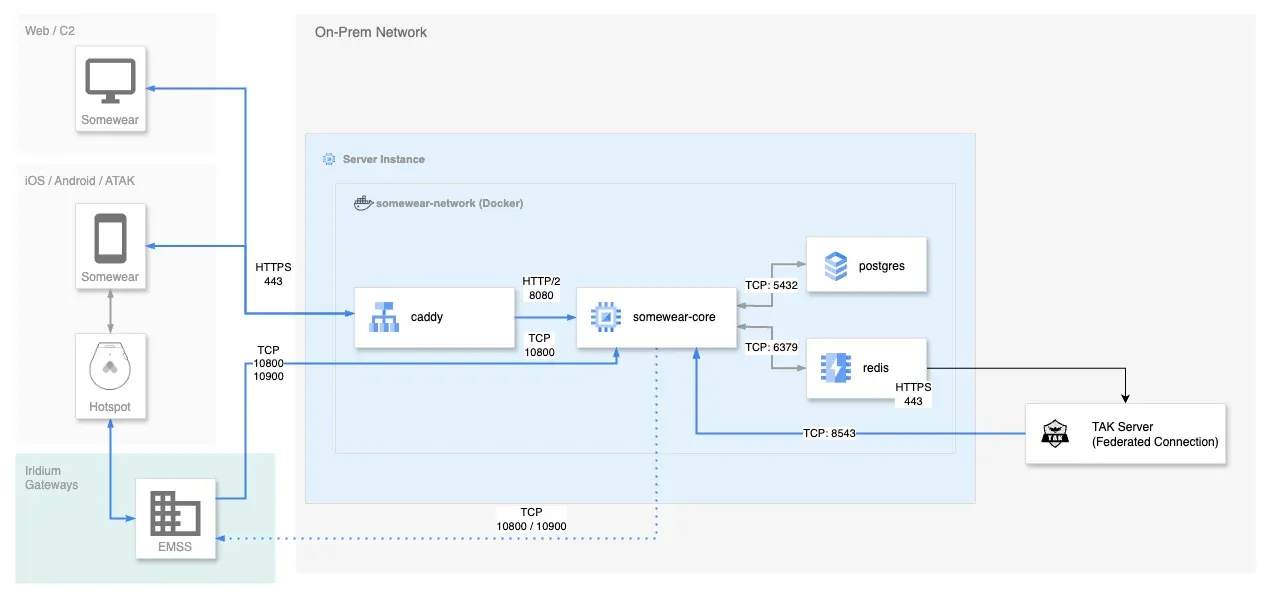Viewport: 1264px width, 597px height.
Task: Click the 'Server Instance' label text
Action: [x=383, y=159]
